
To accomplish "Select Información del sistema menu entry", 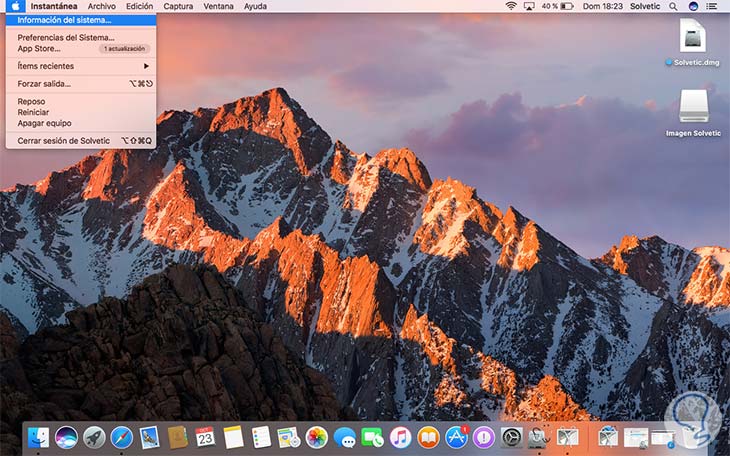I will coord(65,19).
